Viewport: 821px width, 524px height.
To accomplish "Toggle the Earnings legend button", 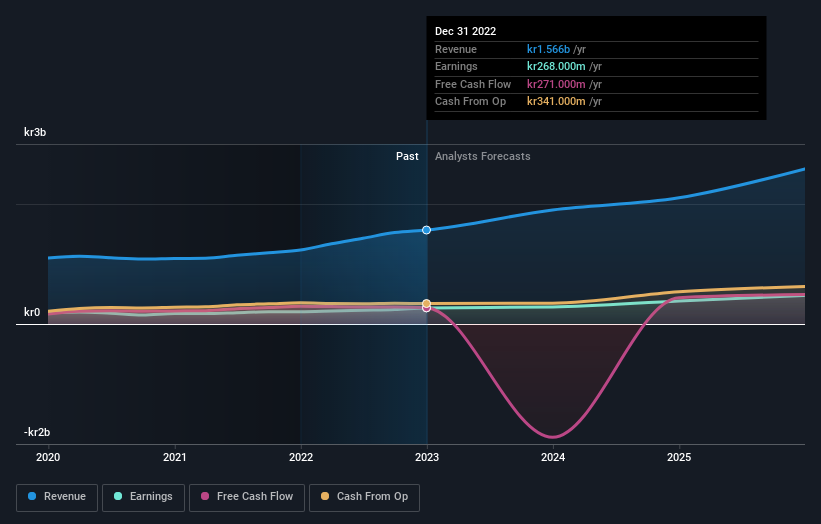I will pos(143,497).
